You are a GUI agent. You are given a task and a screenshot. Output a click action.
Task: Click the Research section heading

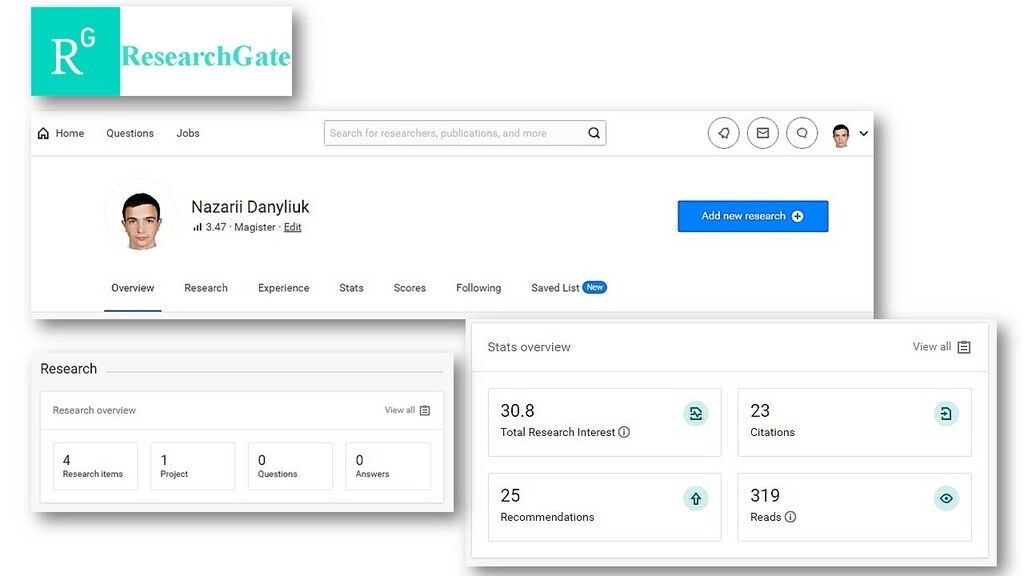(69, 369)
